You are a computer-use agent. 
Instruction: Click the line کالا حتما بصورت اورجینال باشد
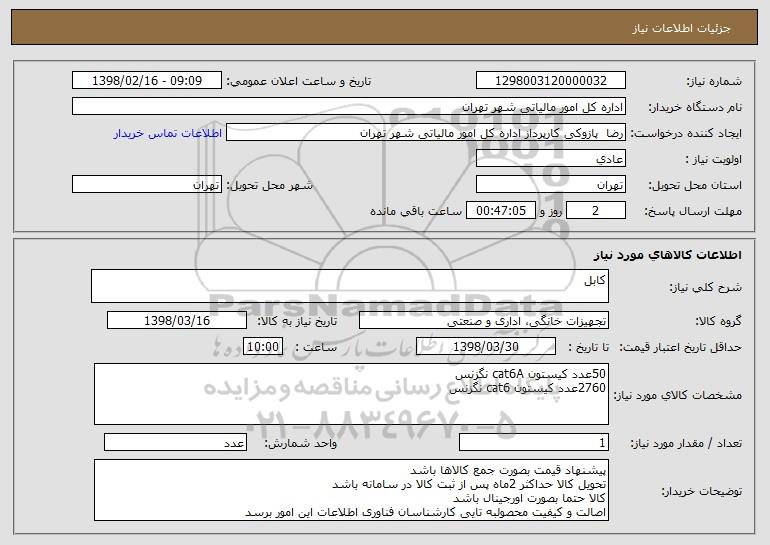click(530, 498)
